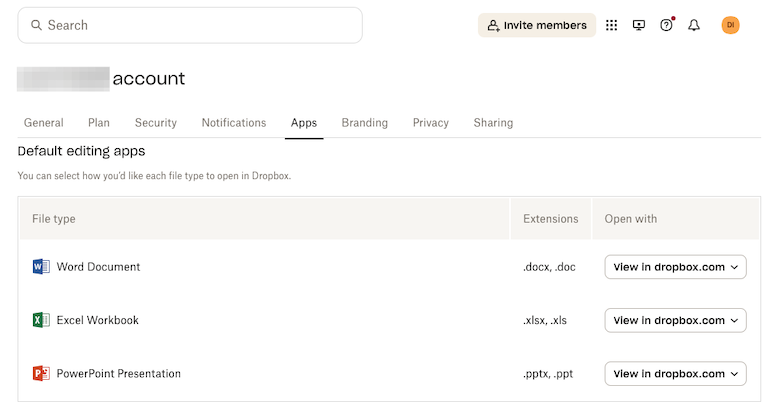Click the Word Document file icon
The width and height of the screenshot is (765, 408).
pyautogui.click(x=41, y=267)
